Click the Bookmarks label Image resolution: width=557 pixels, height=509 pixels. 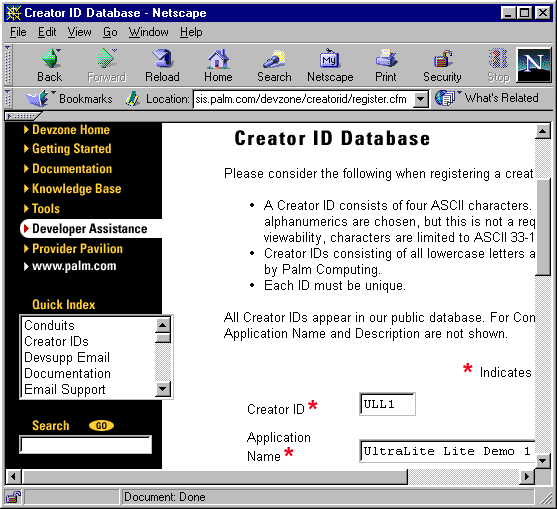[86, 99]
